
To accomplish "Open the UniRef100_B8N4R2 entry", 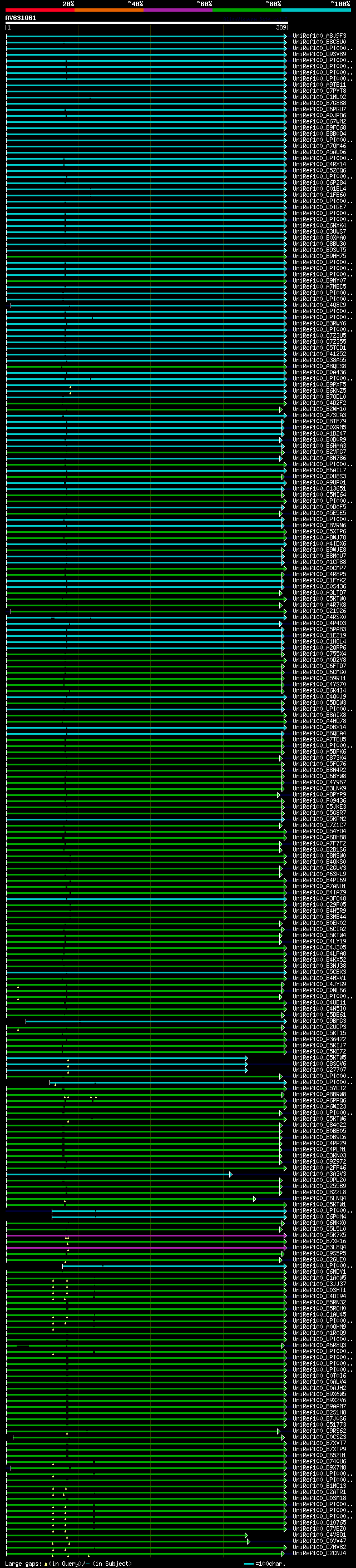I will pyautogui.click(x=319, y=770).
